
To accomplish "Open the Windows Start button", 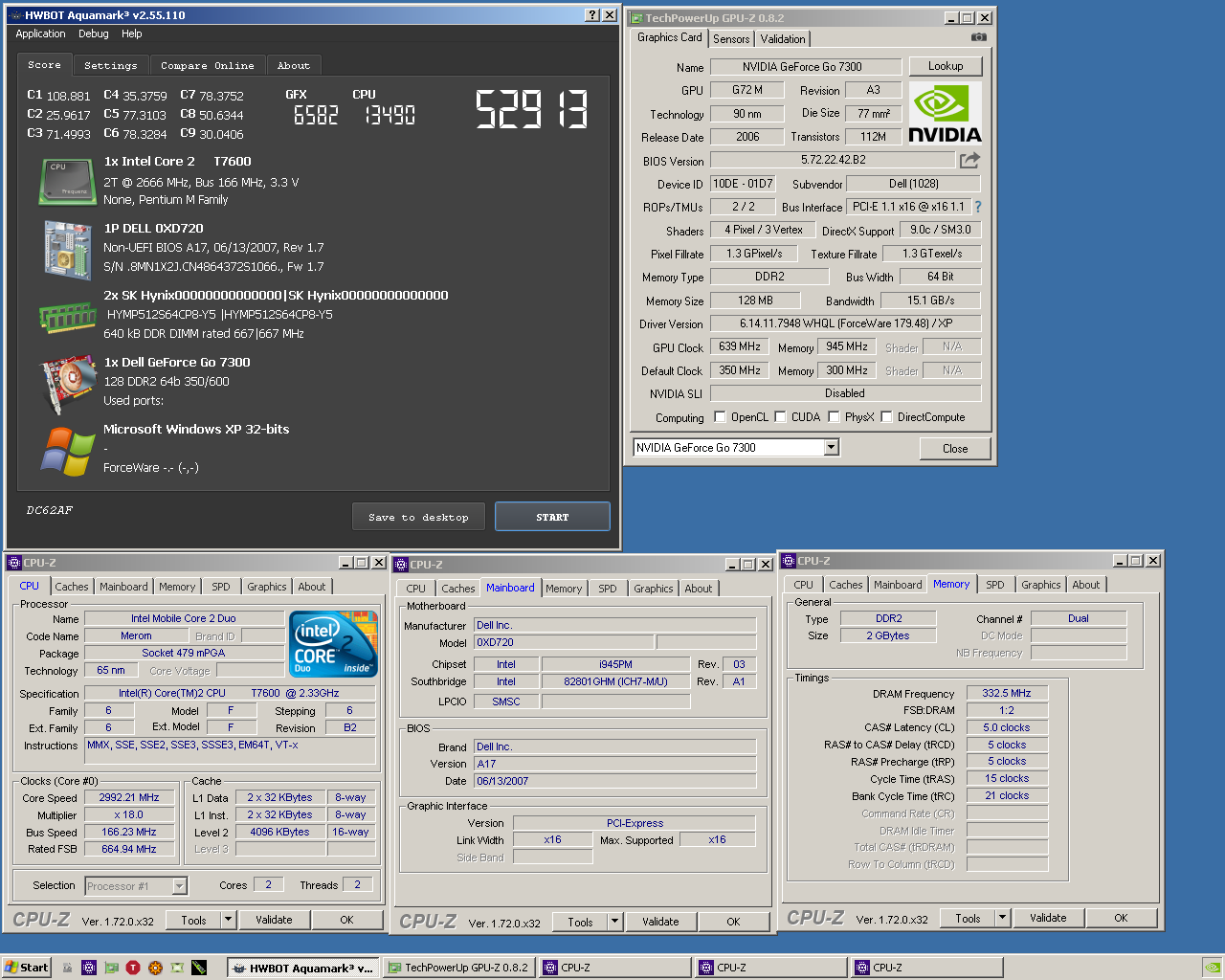I will [x=26, y=968].
